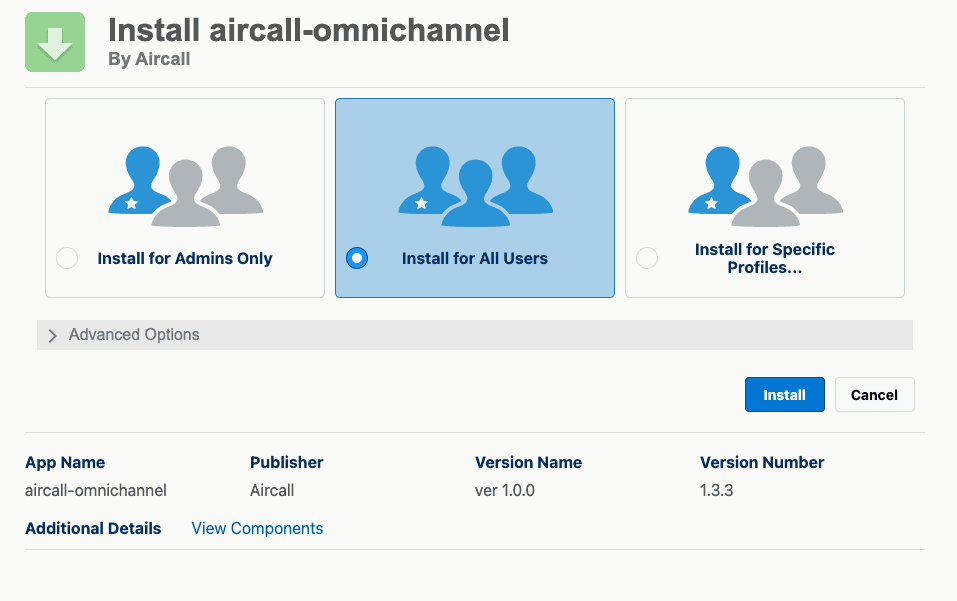Click the 'Install for Specific Profiles...' text label

point(765,258)
